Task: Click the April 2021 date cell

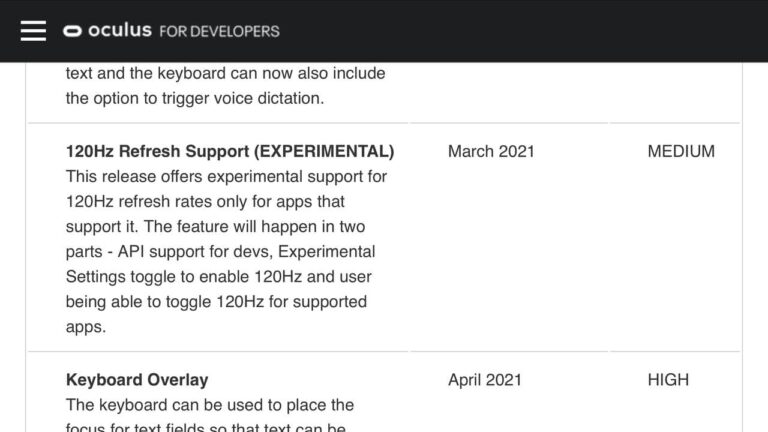Action: pyautogui.click(x=485, y=380)
